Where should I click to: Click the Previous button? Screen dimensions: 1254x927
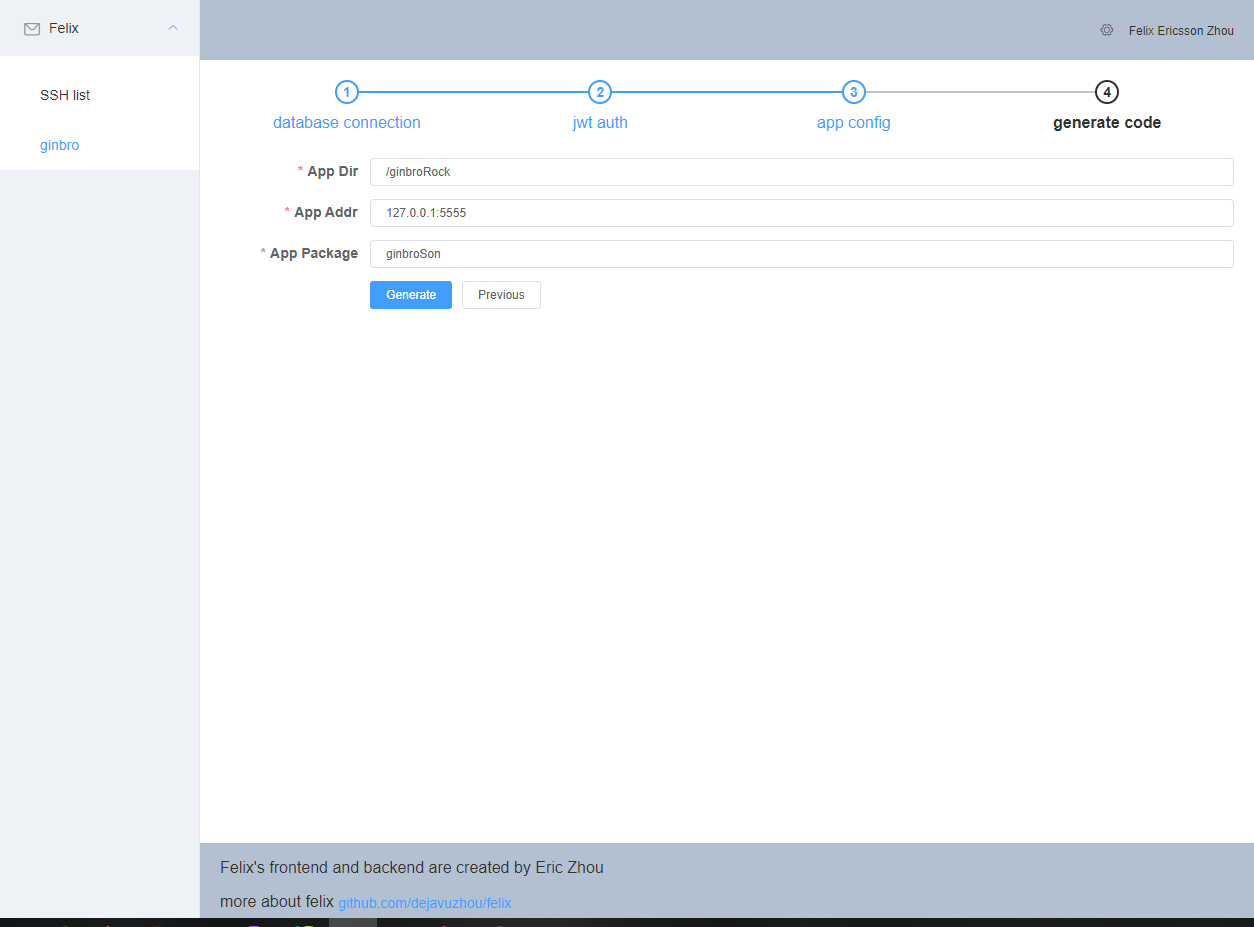[x=501, y=295]
